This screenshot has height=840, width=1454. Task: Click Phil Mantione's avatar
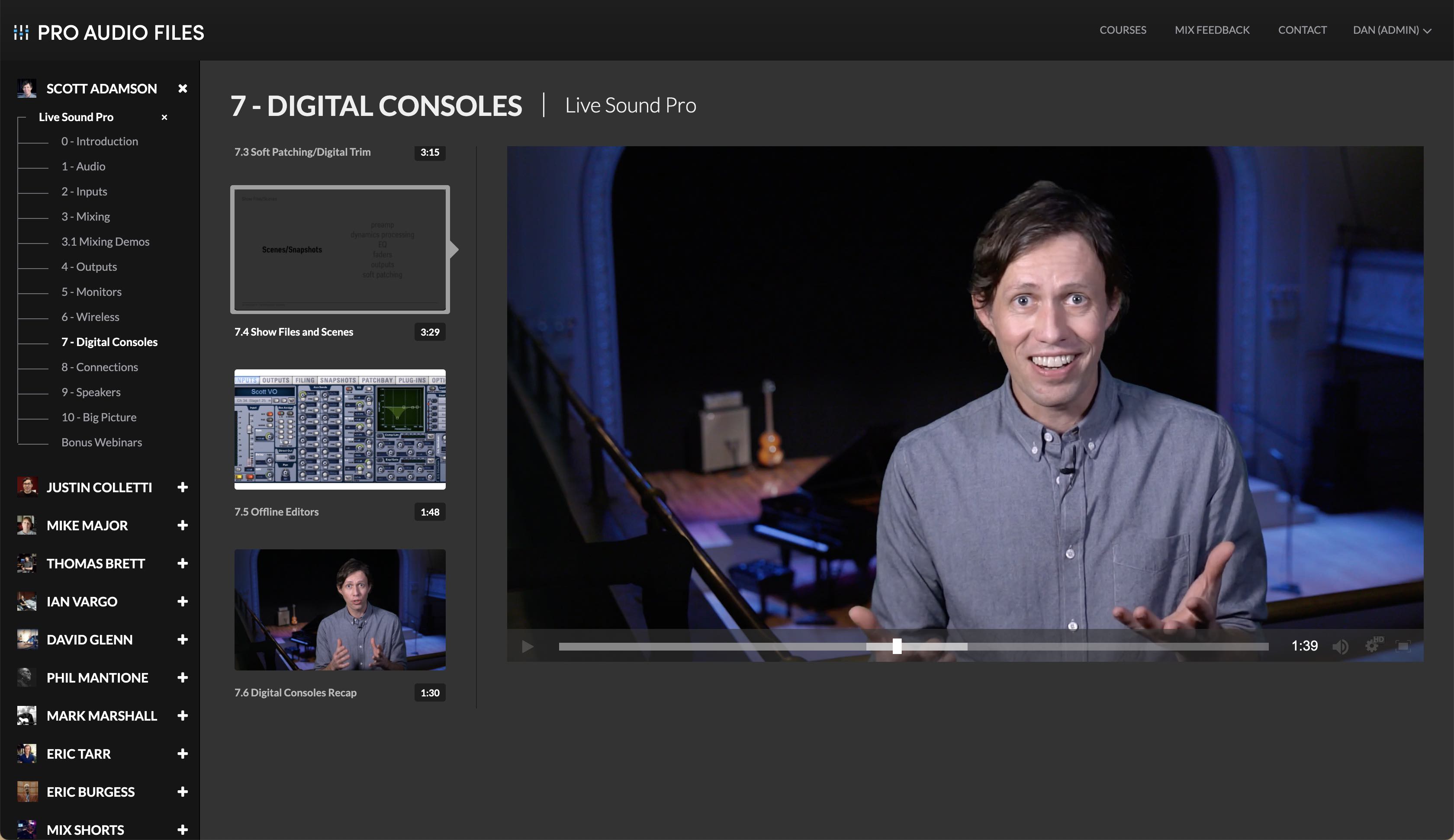26,677
